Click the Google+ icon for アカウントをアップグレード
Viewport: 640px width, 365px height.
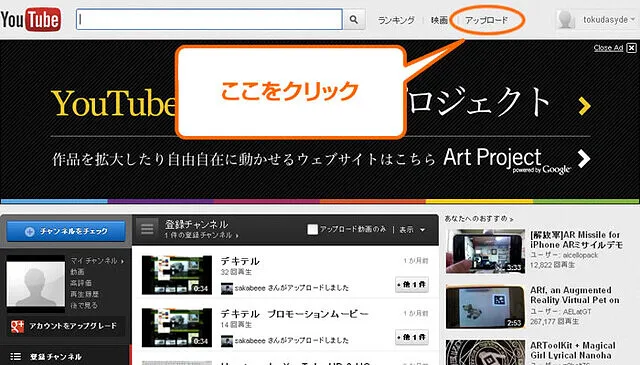coord(17,326)
